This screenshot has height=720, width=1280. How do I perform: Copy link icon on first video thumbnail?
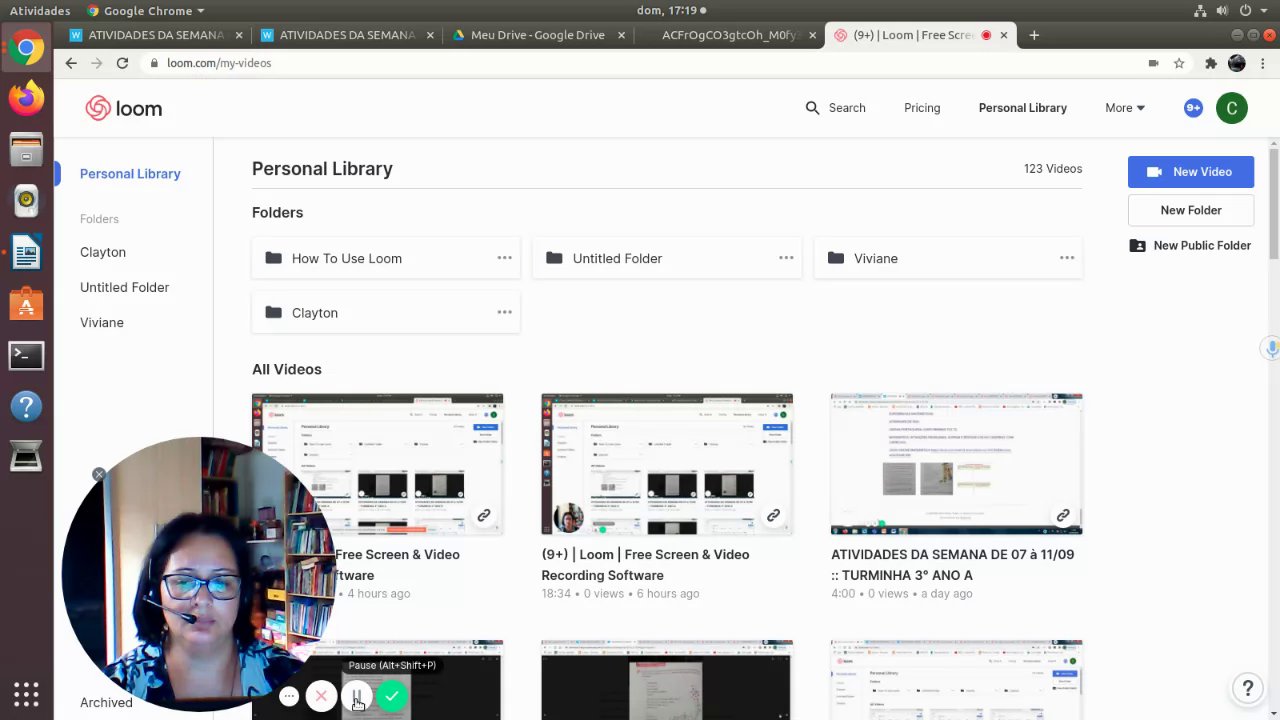coord(484,515)
